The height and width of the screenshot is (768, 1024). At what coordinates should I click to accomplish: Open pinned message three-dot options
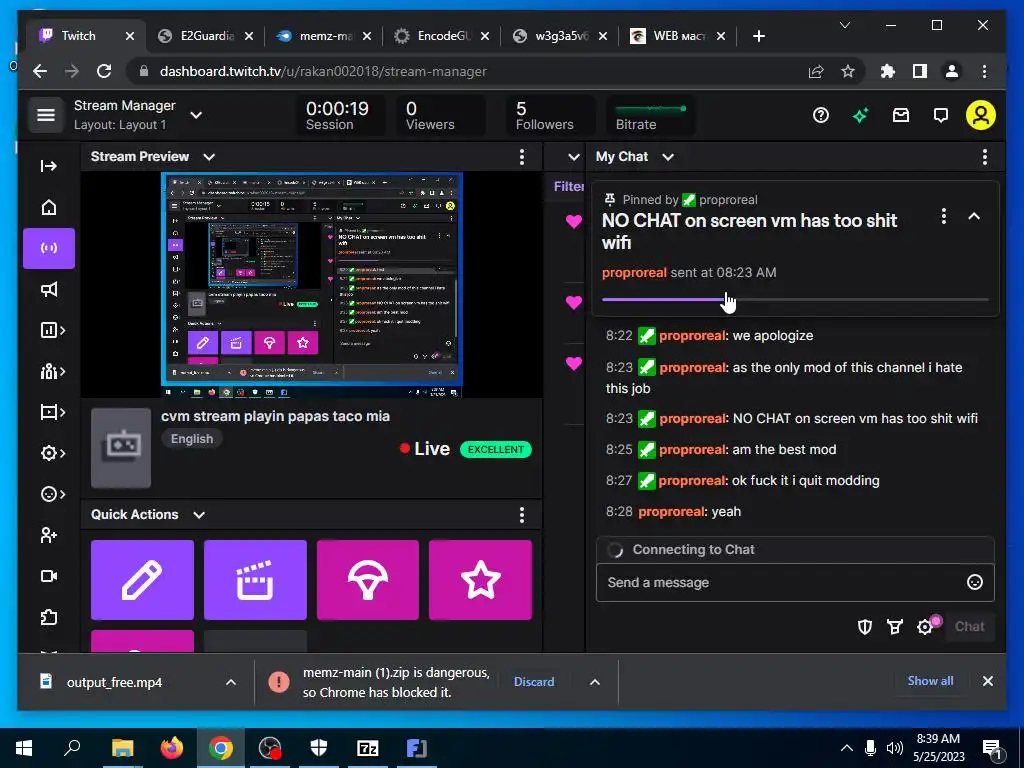point(944,216)
